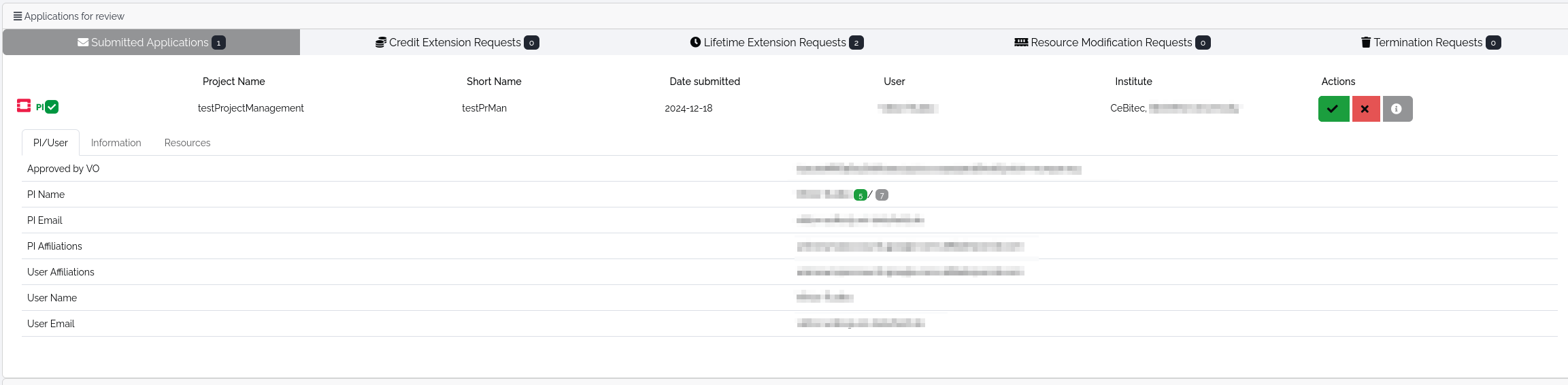Click the green PI approved checkmark
The image size is (1568, 385).
click(x=52, y=107)
